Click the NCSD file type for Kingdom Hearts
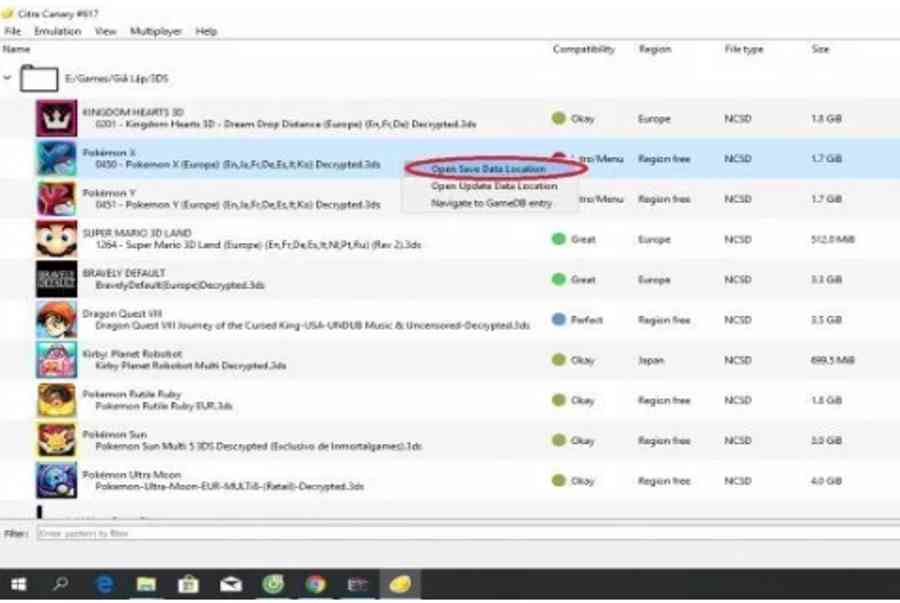 [x=738, y=119]
